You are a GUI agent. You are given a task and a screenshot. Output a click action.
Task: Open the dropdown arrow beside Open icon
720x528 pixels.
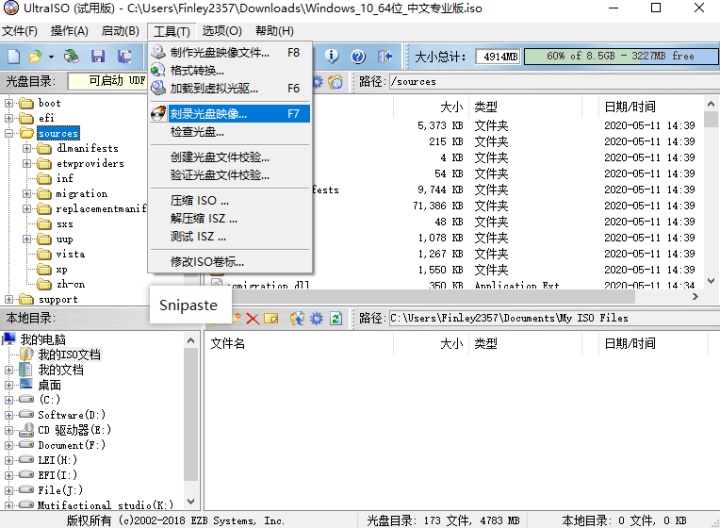coord(51,57)
